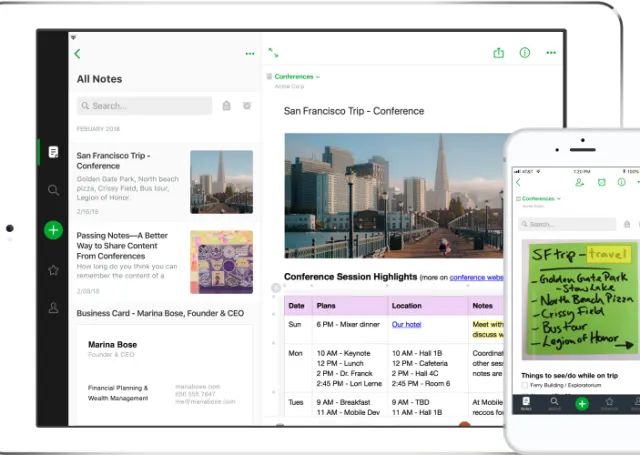Image resolution: width=640 pixels, height=455 pixels.
Task: Tap the add-person share icon on iPhone
Action: [x=580, y=182]
